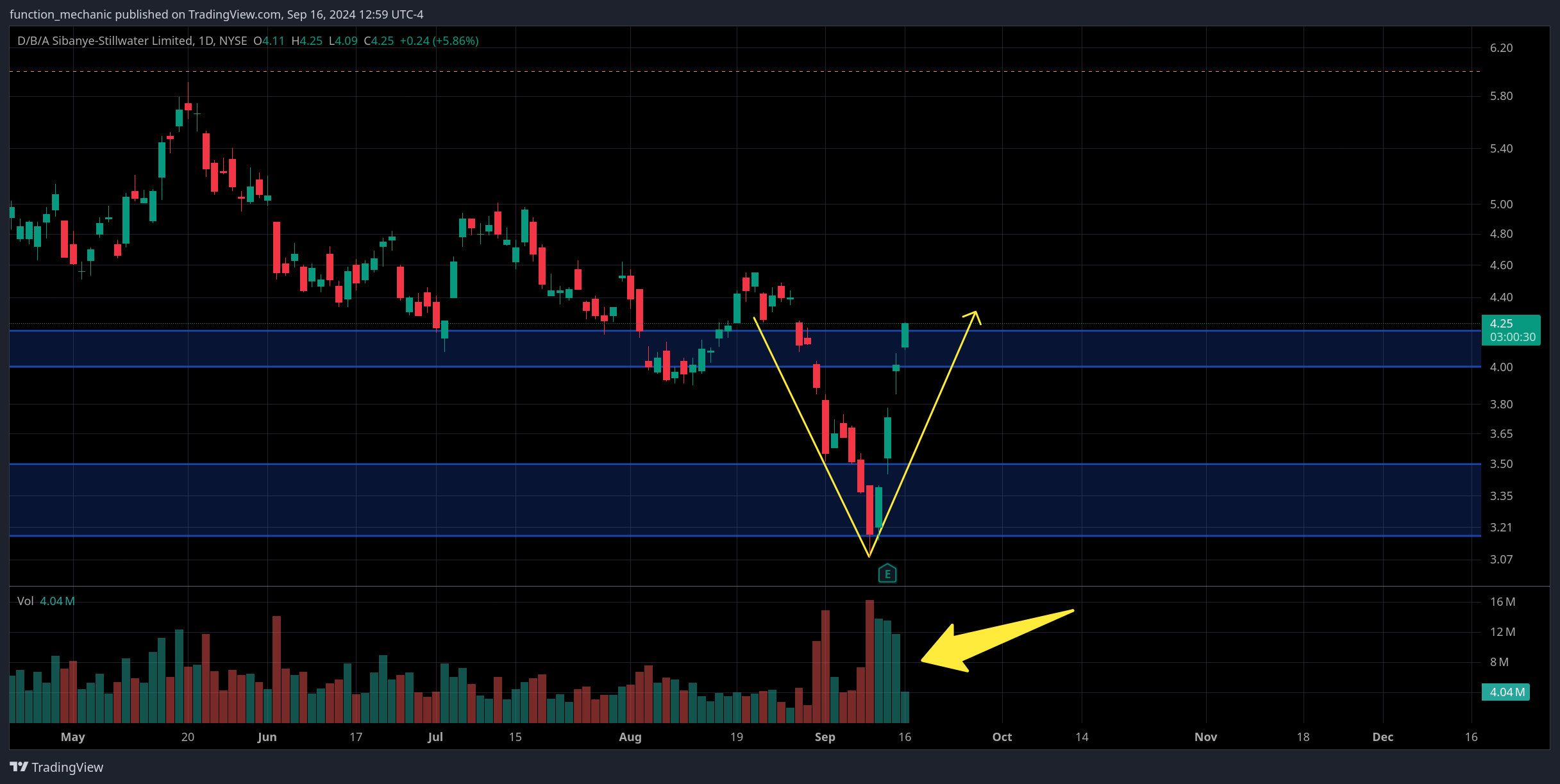Click the low value L4.09 in legend
Image resolution: width=1560 pixels, height=784 pixels.
343,40
